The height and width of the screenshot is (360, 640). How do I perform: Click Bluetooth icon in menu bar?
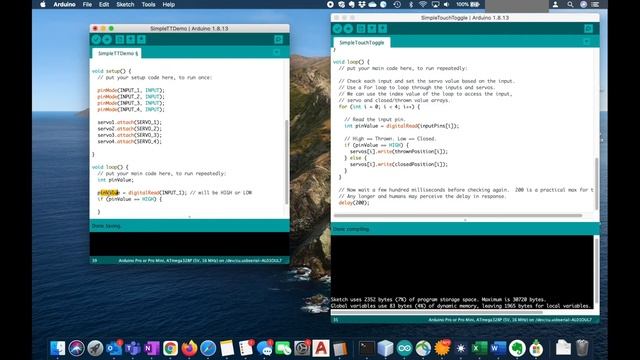tap(411, 4)
